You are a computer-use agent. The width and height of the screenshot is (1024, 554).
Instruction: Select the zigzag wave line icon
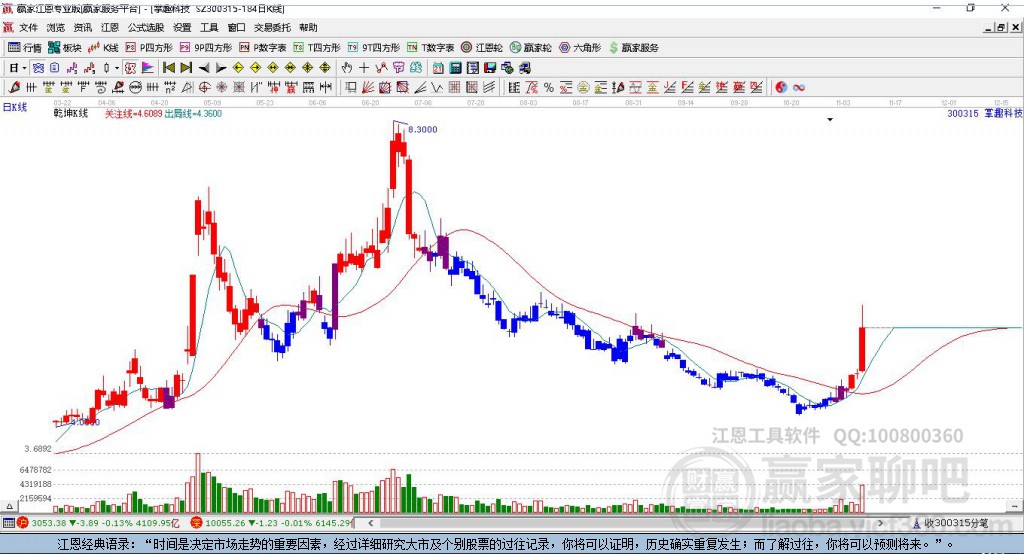(436, 88)
